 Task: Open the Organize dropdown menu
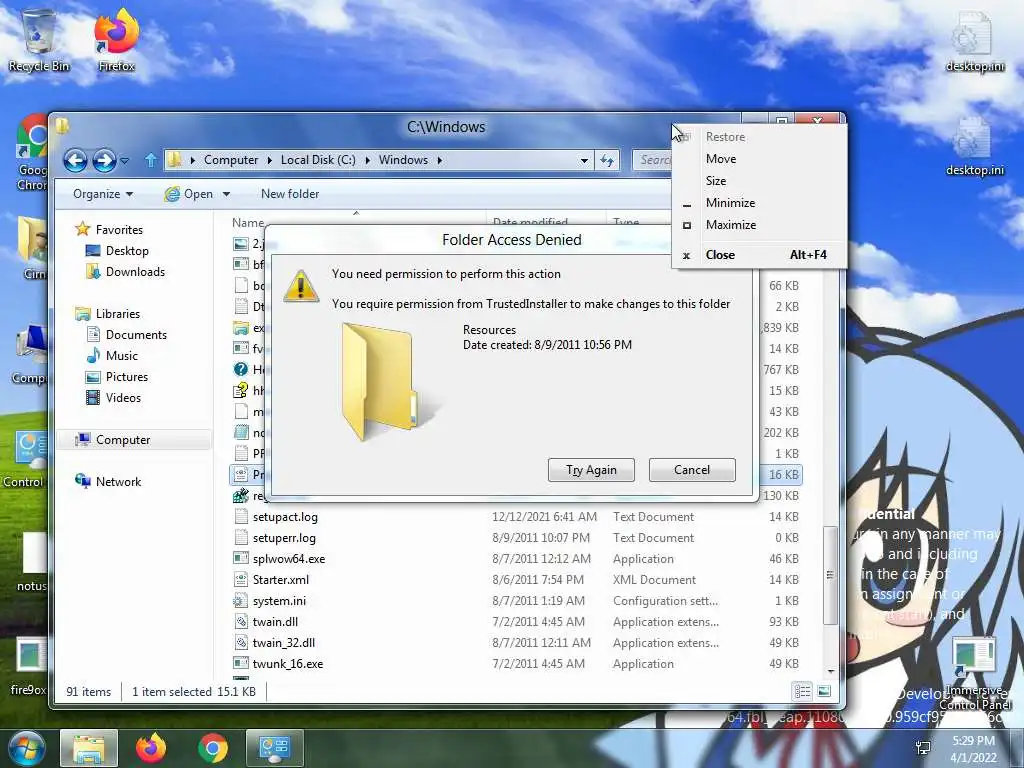tap(103, 194)
